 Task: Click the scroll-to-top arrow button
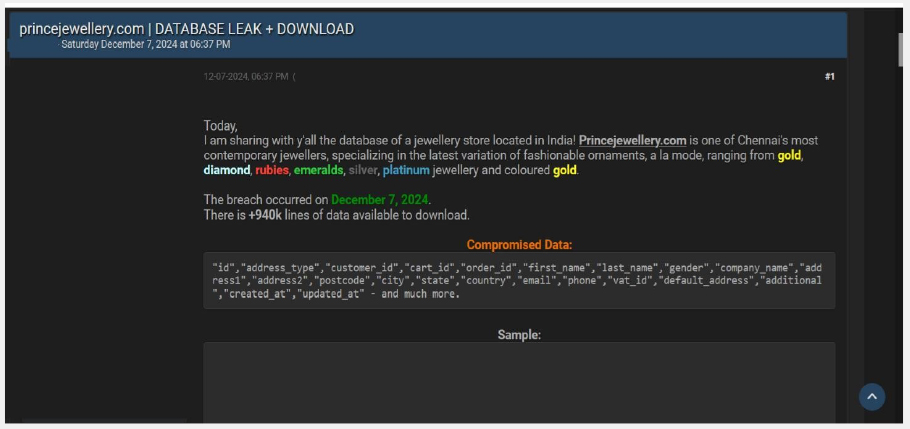[872, 397]
